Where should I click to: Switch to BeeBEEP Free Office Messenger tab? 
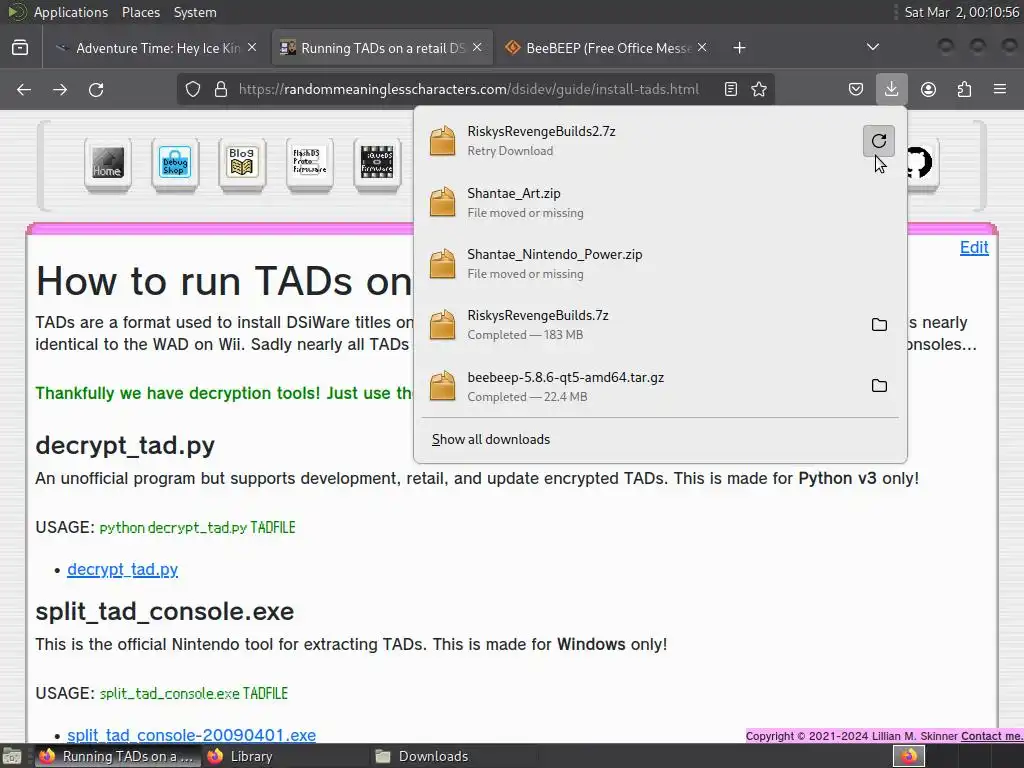(605, 48)
